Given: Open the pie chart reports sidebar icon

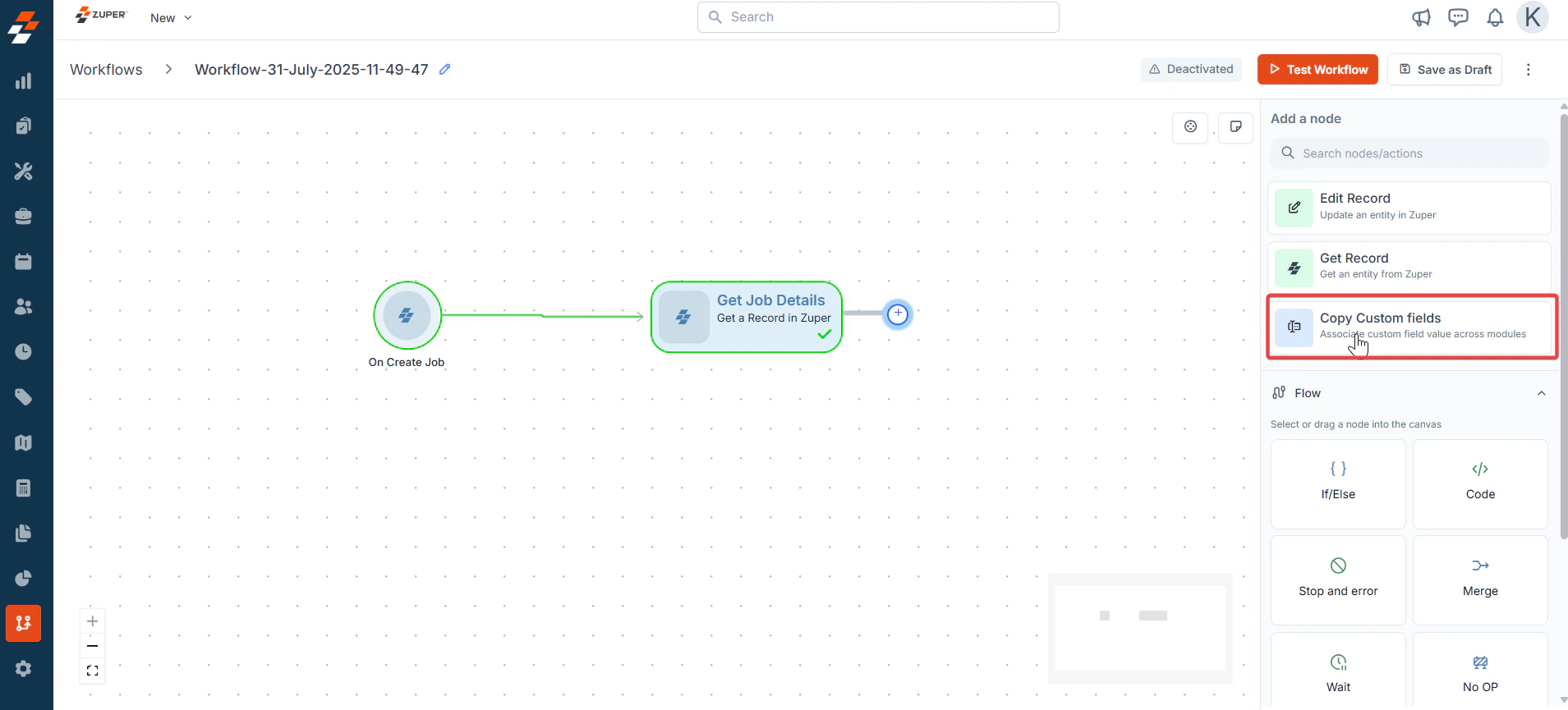Looking at the screenshot, I should point(24,578).
